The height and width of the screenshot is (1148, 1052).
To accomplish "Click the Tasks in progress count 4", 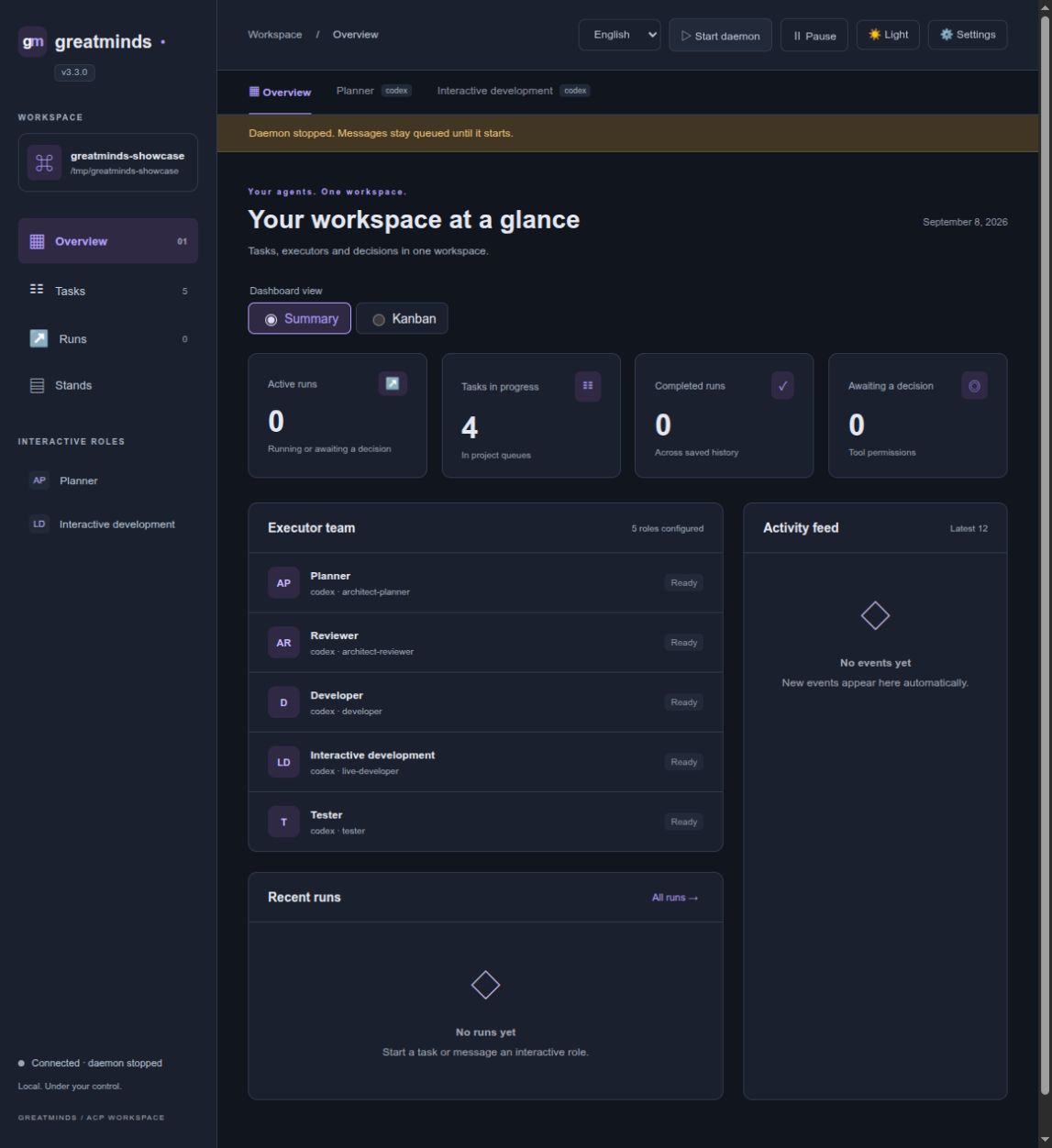I will point(470,427).
